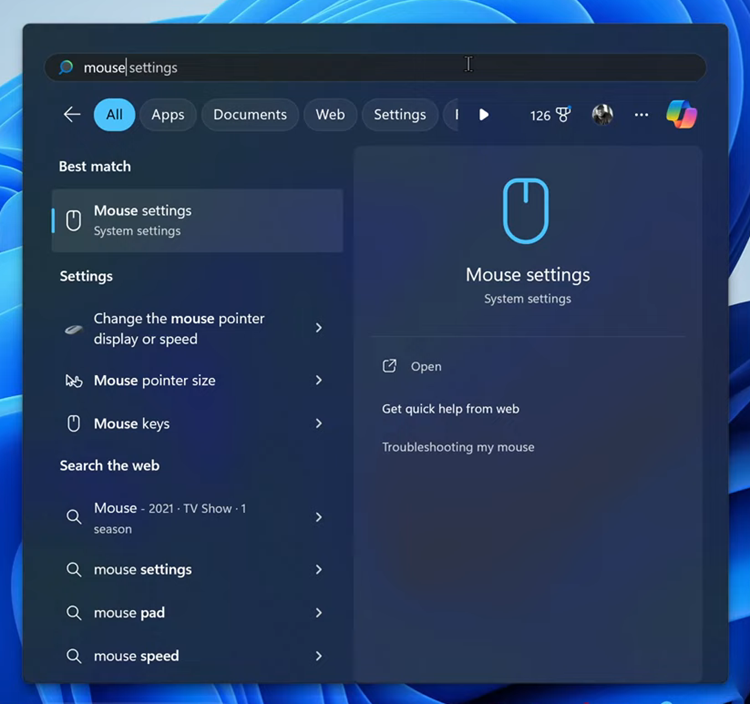Screen dimensions: 750x704
Task: Open Mouse settings from the preview pane
Action: point(426,367)
